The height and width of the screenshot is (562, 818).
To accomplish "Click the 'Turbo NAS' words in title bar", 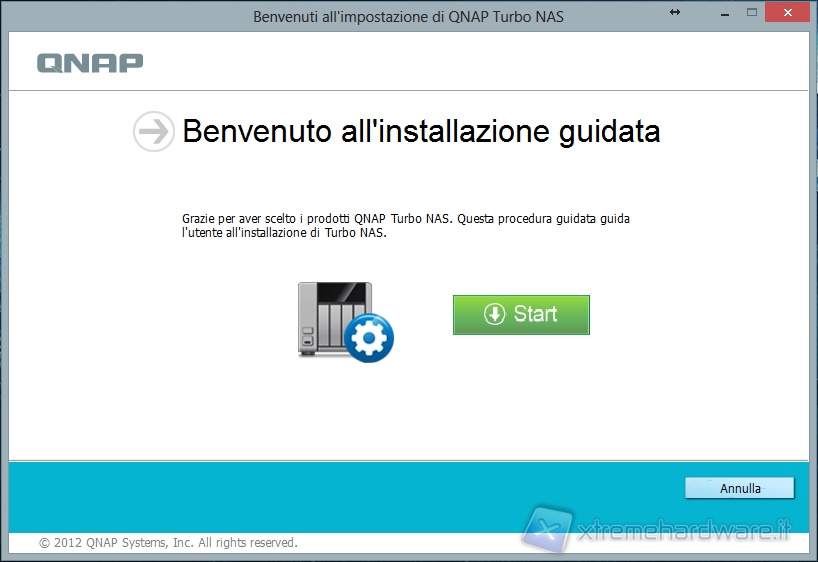I will [x=528, y=17].
